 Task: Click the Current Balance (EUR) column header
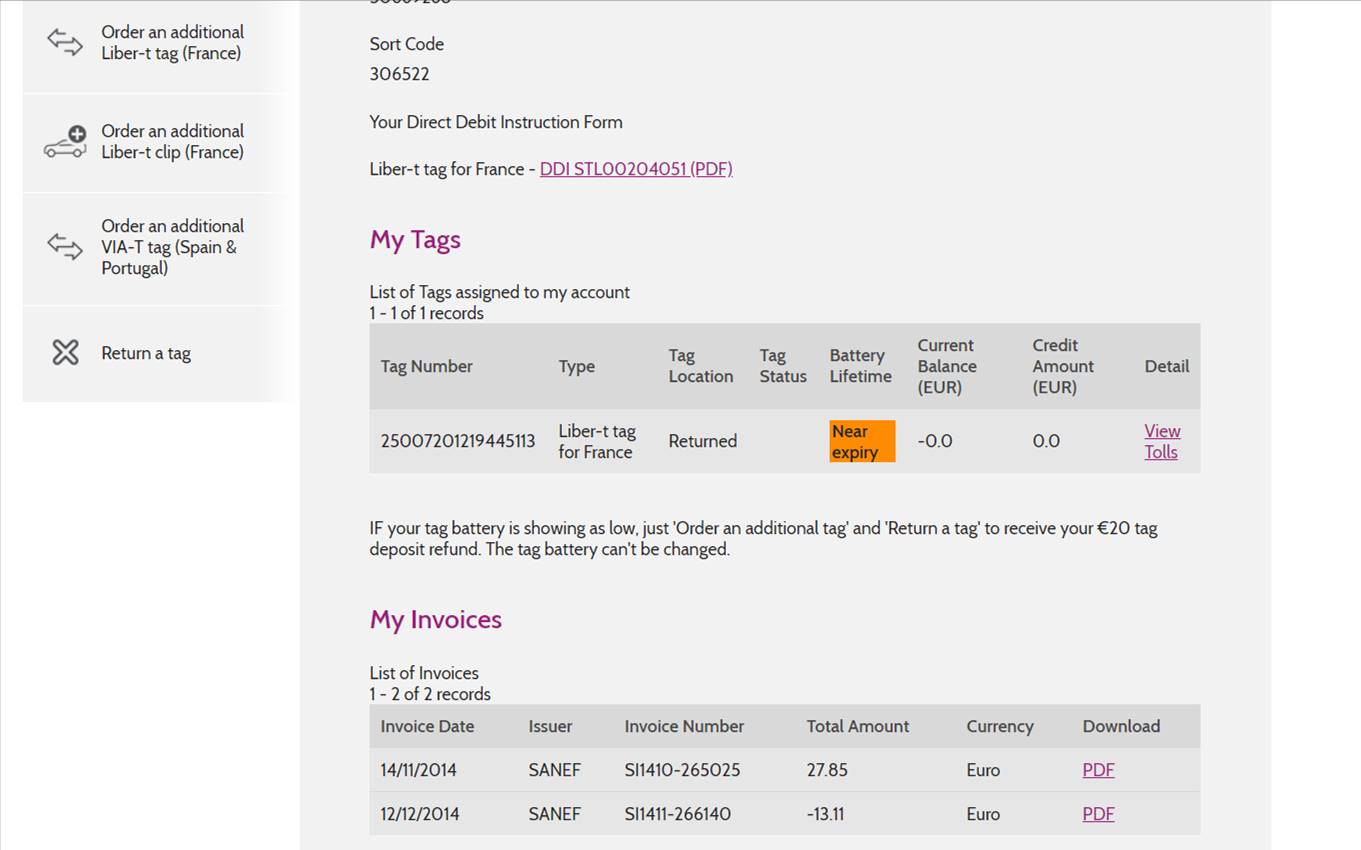point(947,366)
